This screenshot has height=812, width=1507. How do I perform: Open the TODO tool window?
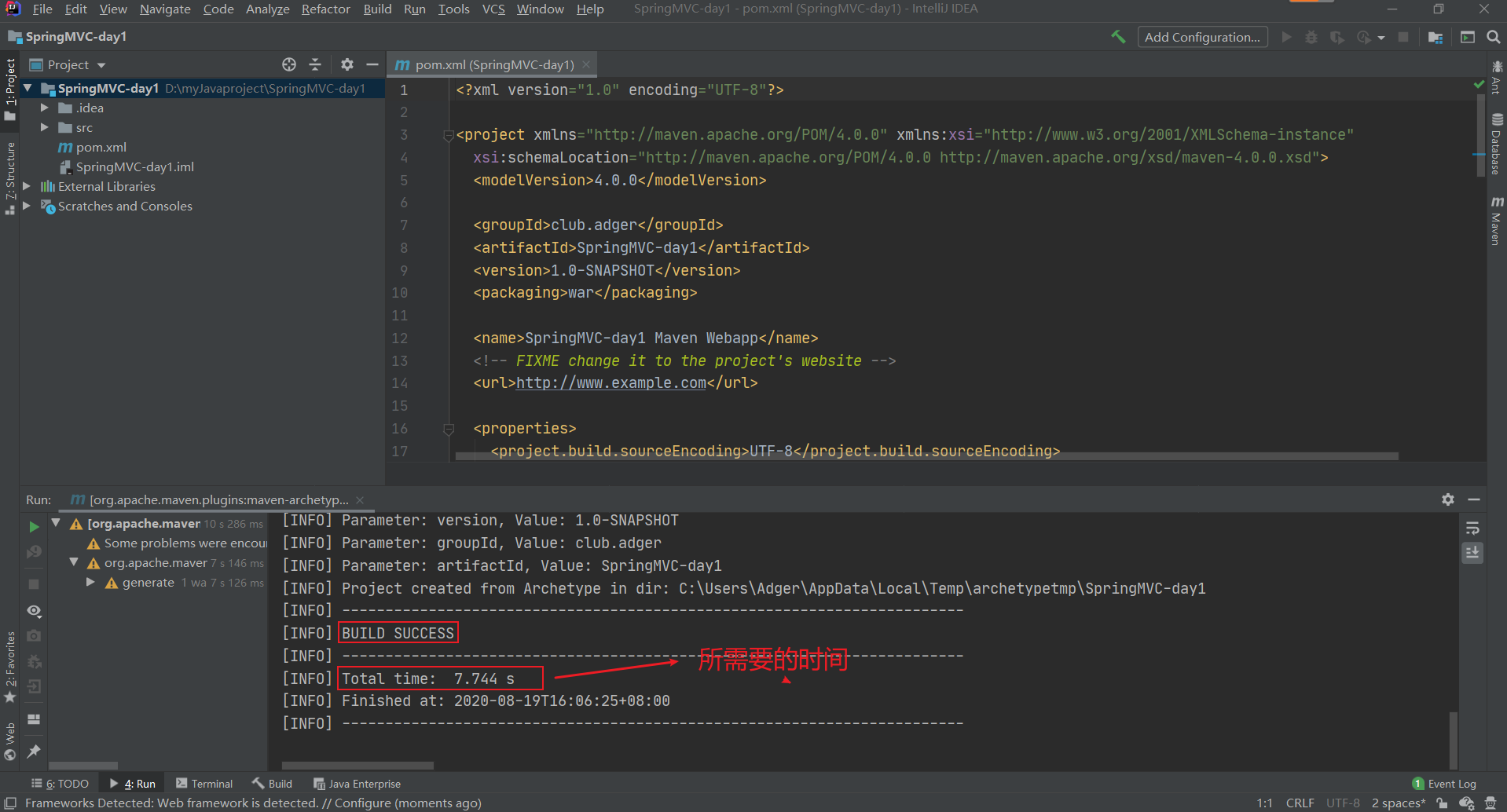[60, 784]
